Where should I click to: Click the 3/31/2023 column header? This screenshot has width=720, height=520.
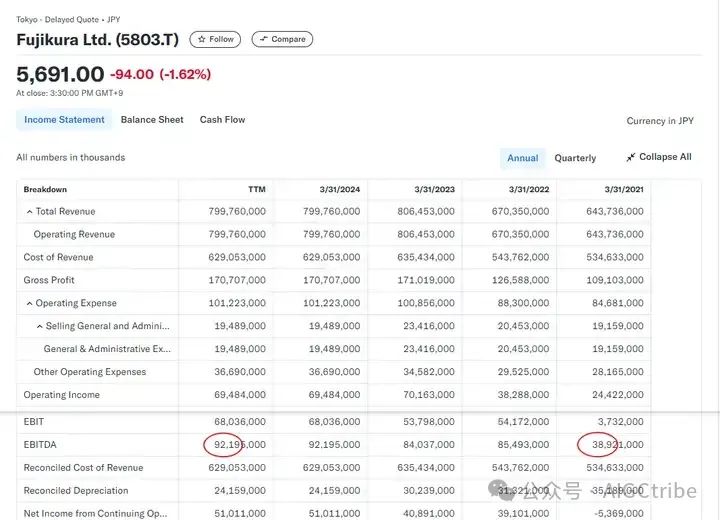434,189
